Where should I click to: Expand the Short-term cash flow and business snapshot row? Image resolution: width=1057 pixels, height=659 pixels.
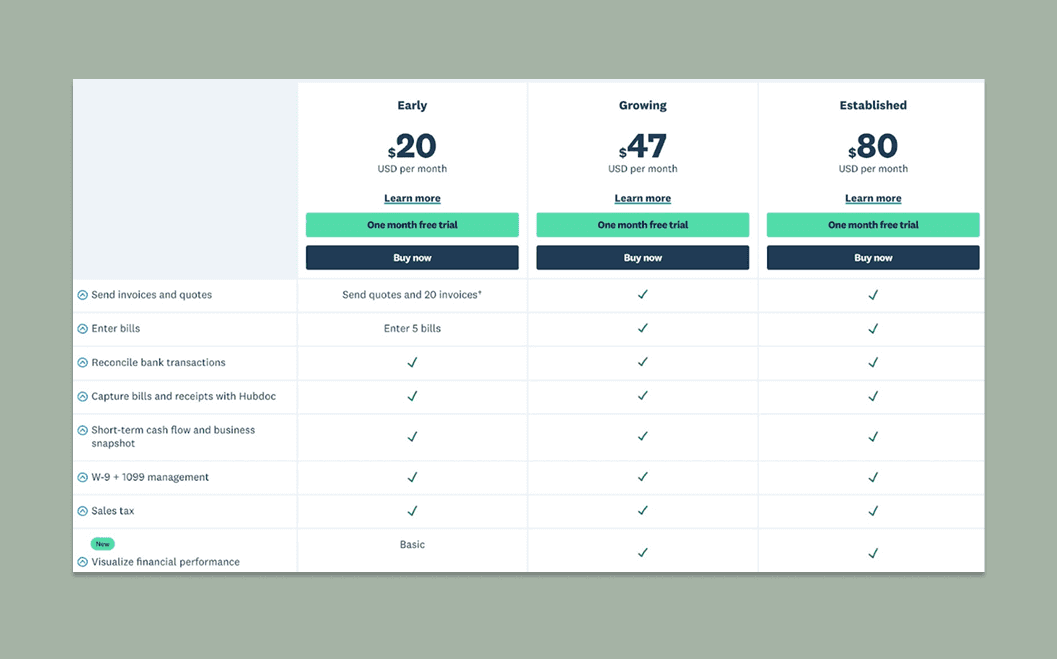[x=83, y=429]
